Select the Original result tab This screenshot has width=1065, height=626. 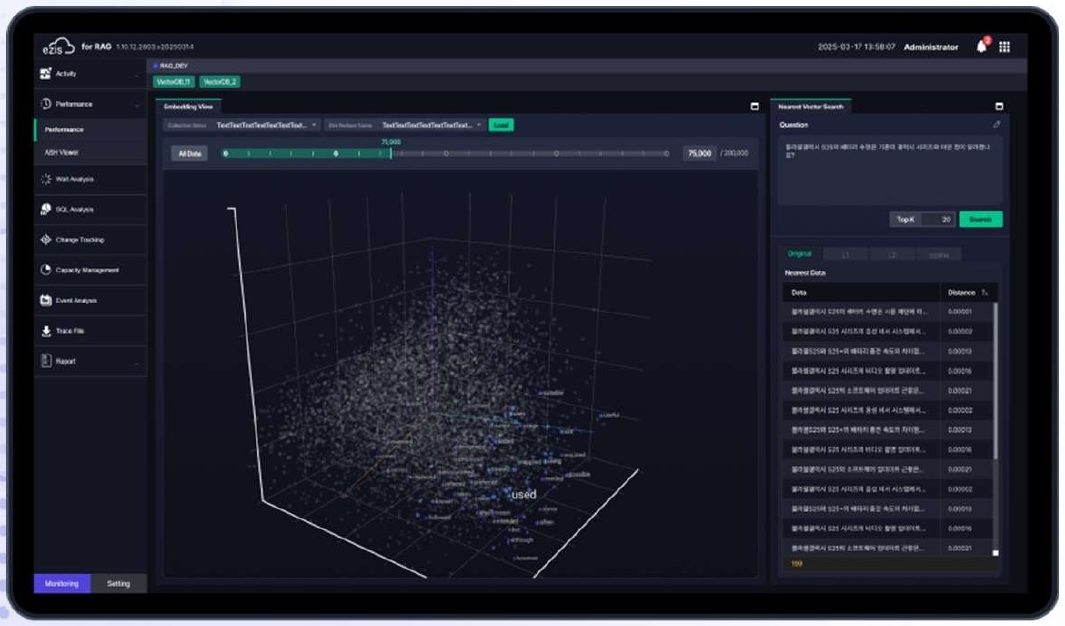[x=799, y=254]
